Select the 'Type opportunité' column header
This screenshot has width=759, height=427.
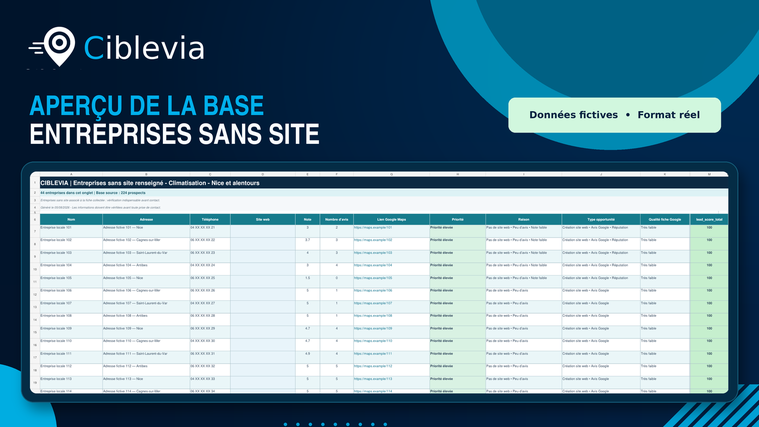click(601, 220)
